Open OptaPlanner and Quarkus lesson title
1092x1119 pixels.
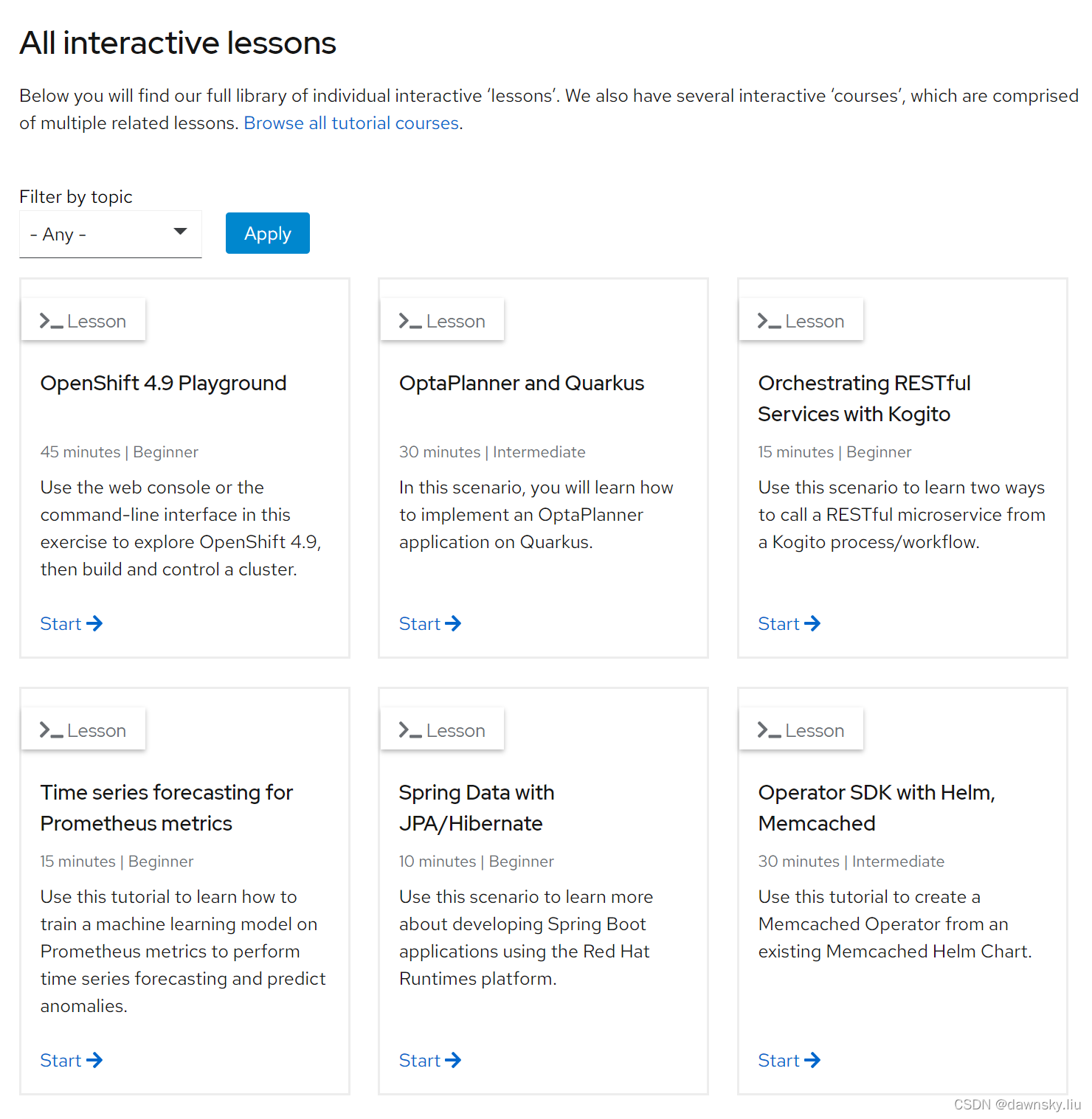pos(522,384)
